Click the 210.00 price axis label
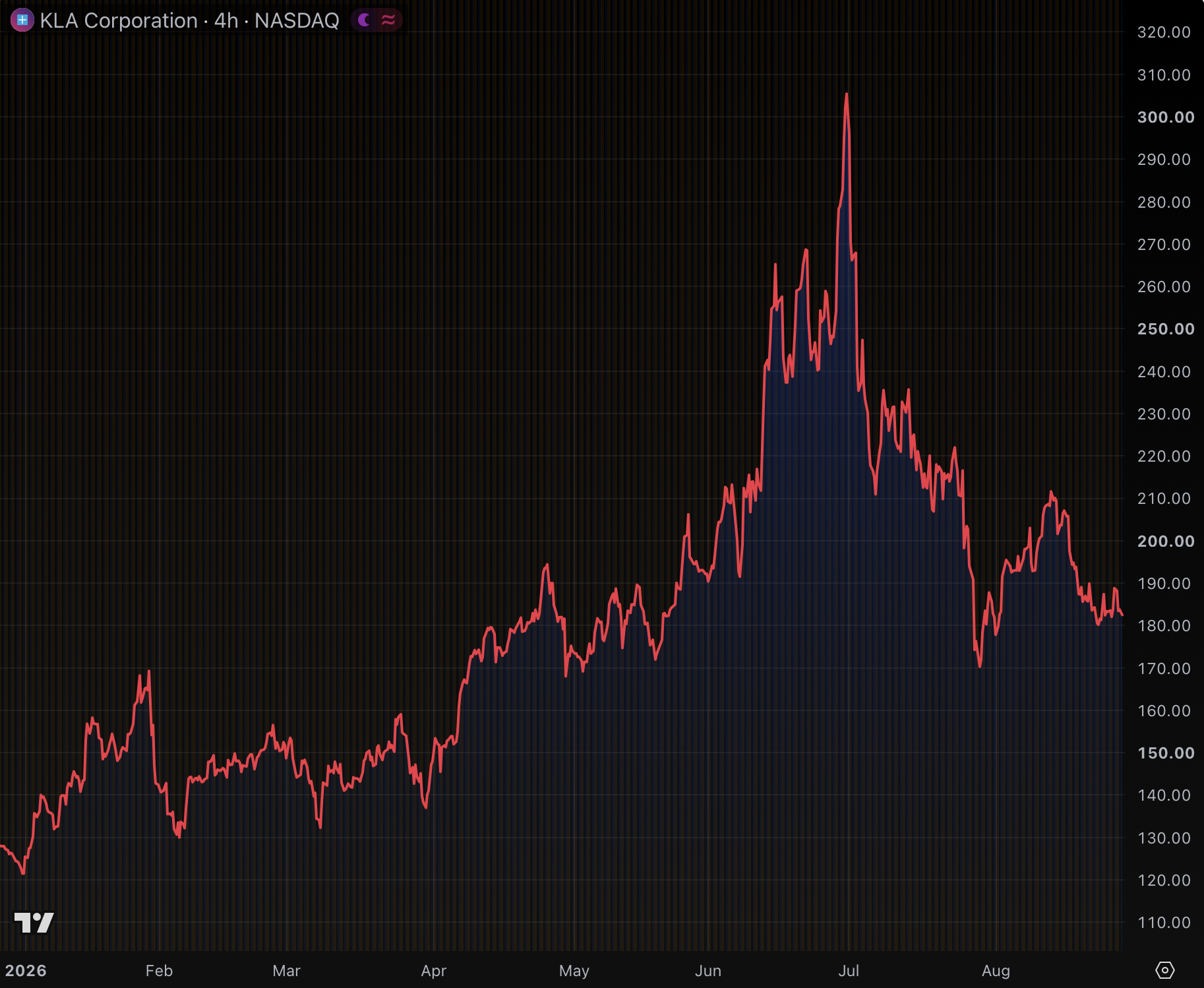The height and width of the screenshot is (988, 1204). [x=1164, y=499]
